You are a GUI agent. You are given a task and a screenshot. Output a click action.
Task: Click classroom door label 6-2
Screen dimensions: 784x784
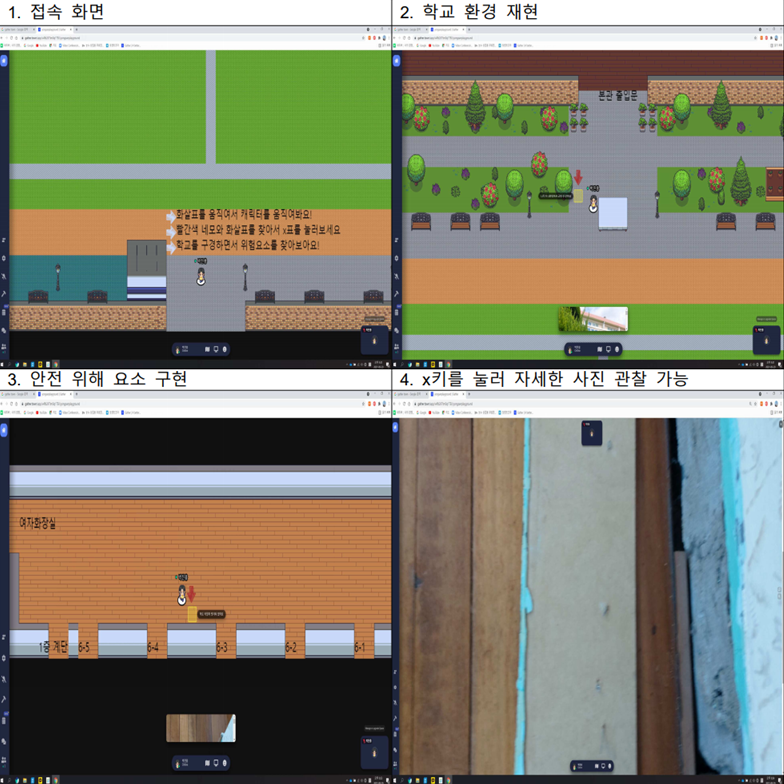(x=291, y=648)
